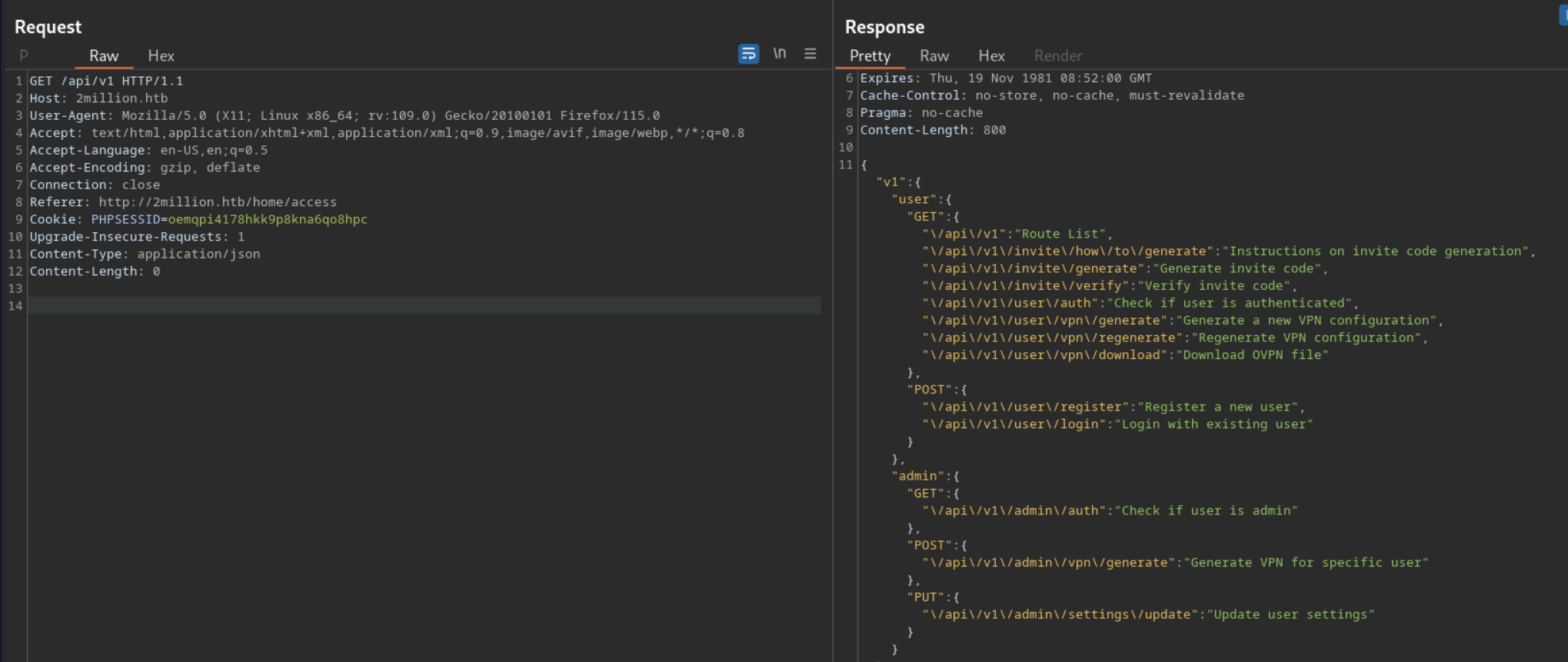Click the Response panel title
Screen dimensions: 1568x662
click(884, 27)
